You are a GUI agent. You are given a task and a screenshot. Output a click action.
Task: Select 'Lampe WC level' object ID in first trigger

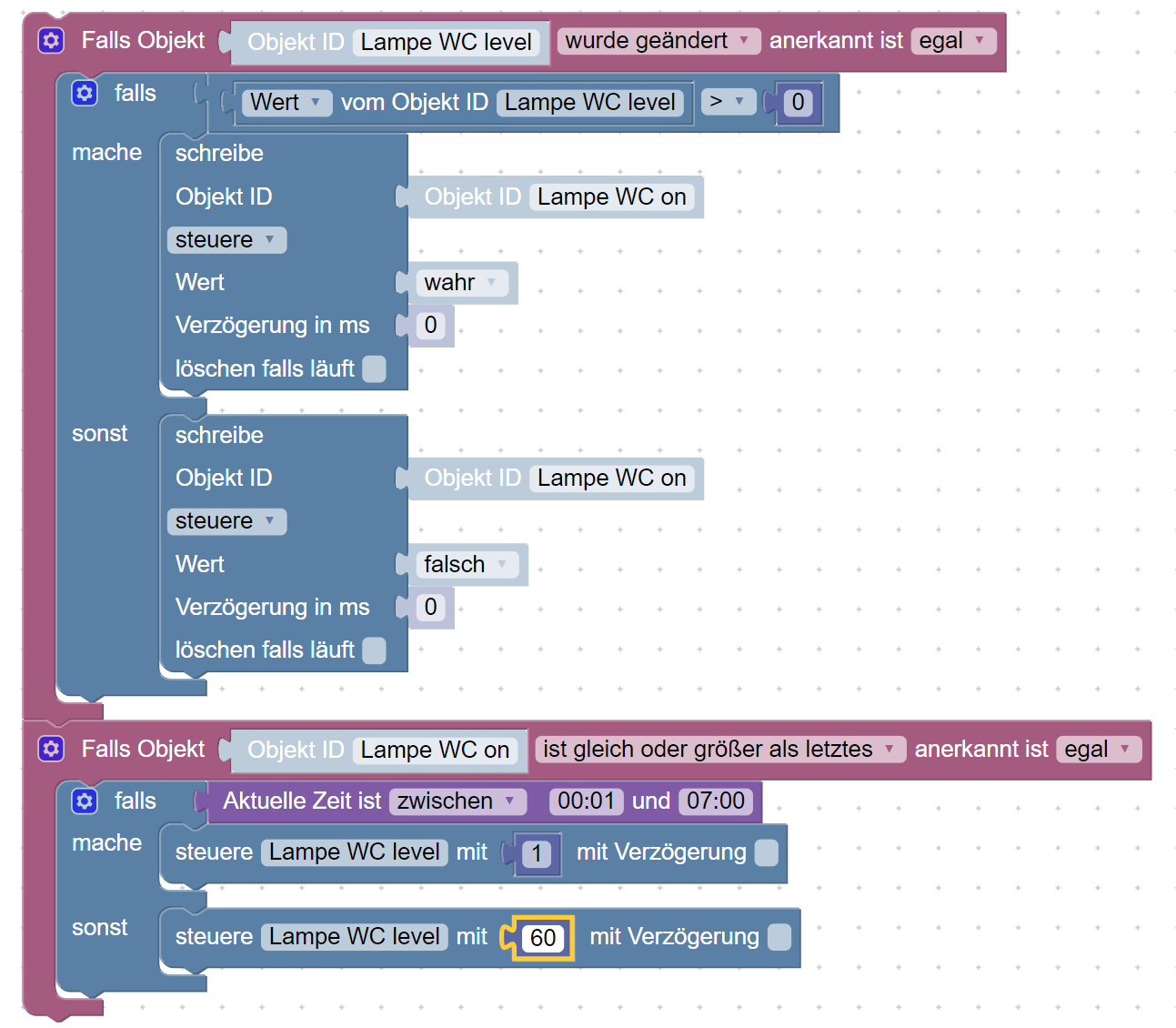(446, 43)
